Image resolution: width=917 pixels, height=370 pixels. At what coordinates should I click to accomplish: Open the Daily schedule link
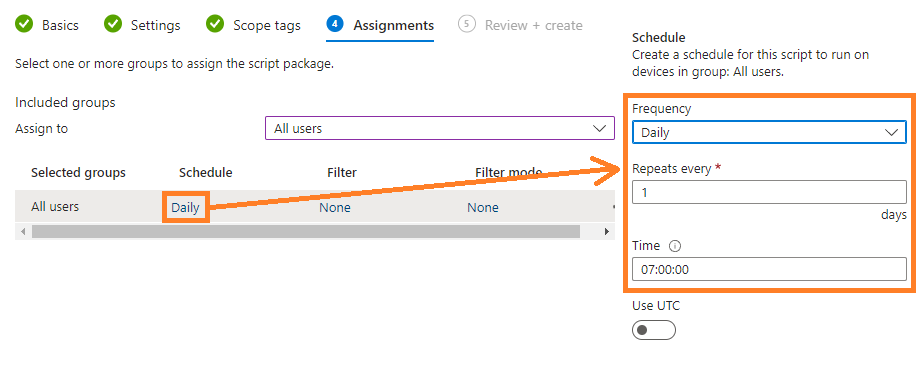[185, 207]
